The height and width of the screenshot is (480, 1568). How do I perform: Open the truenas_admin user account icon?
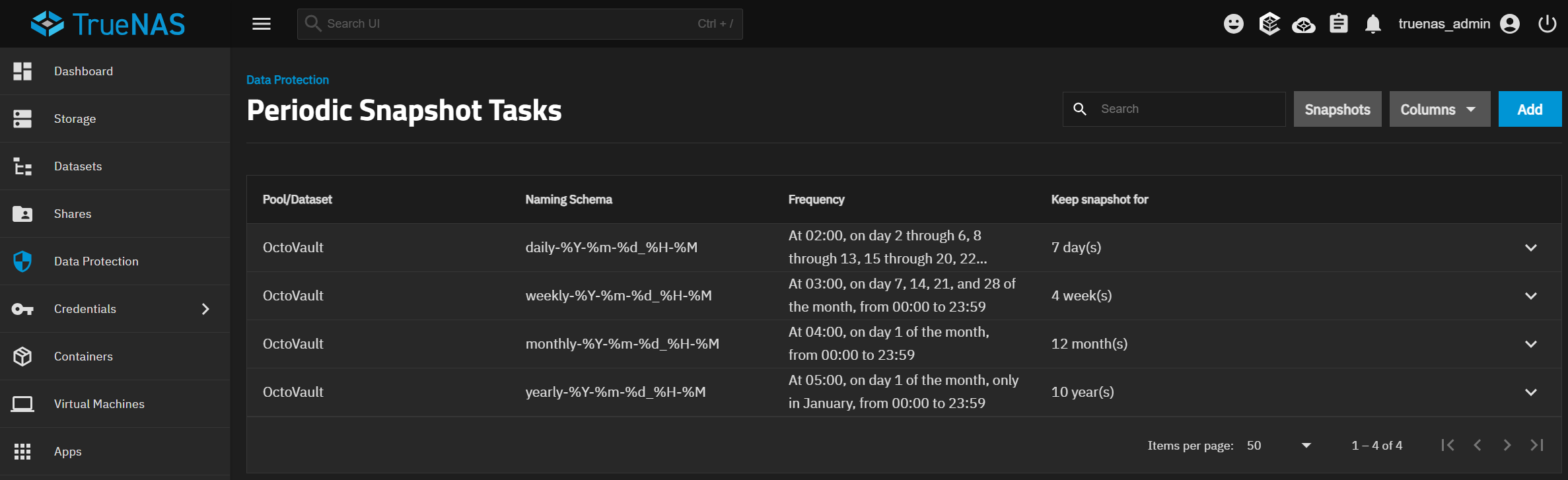click(x=1510, y=24)
